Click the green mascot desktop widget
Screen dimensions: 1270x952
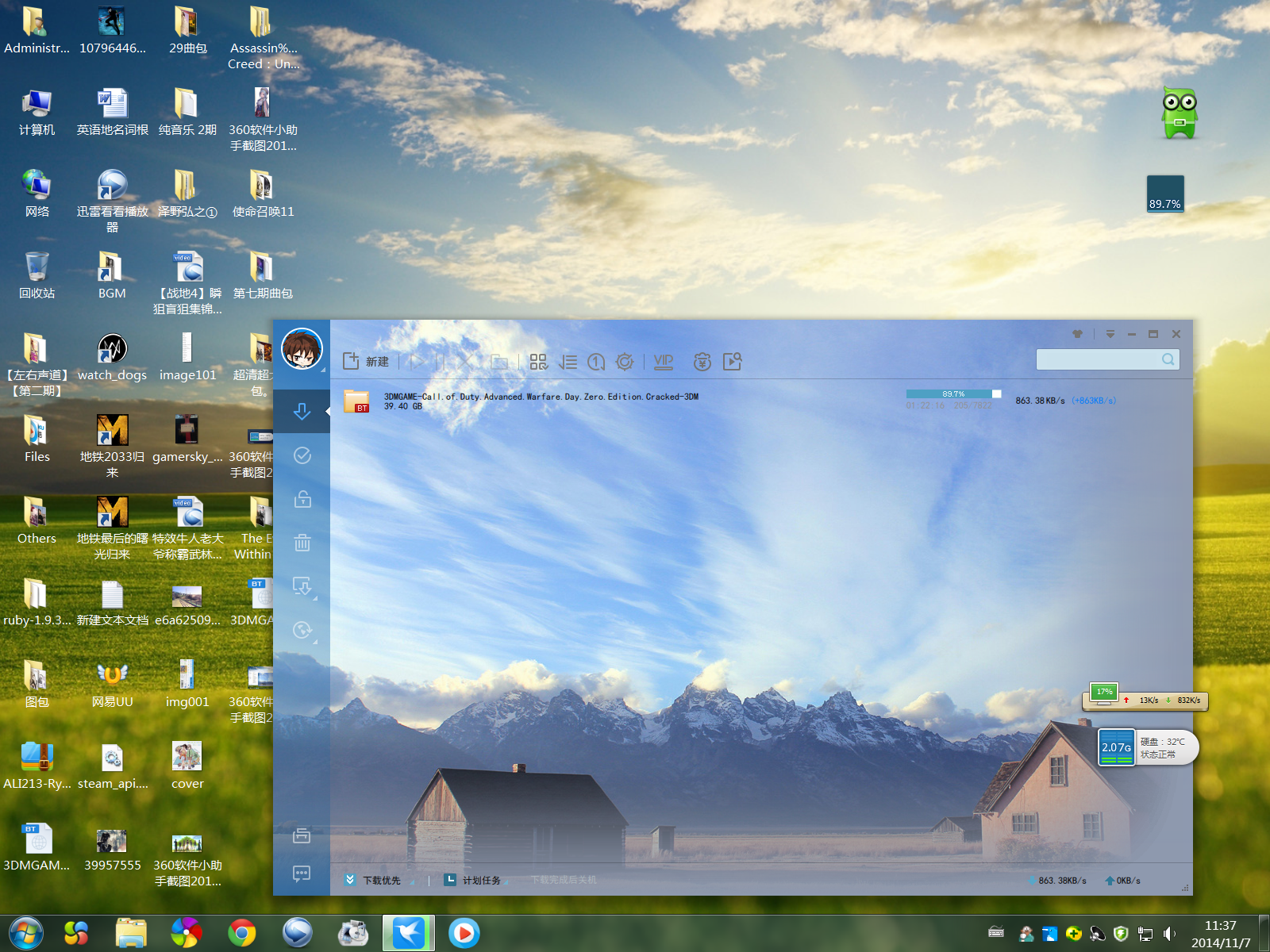[x=1180, y=113]
